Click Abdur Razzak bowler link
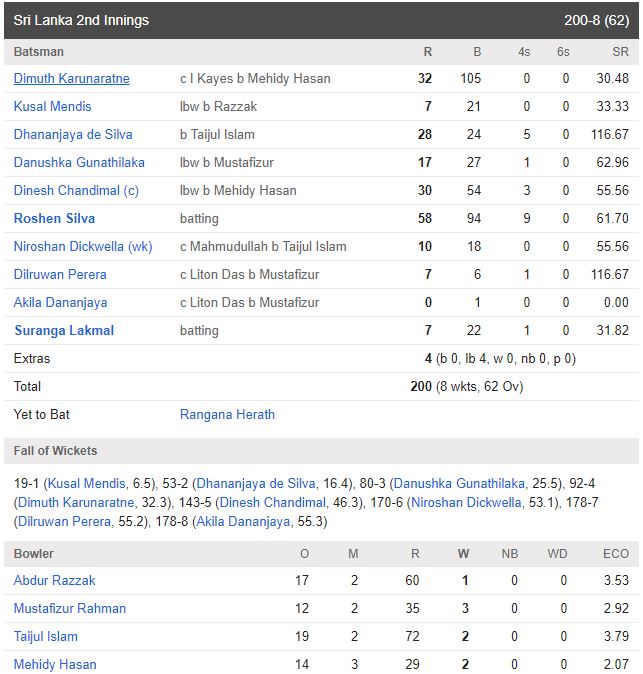This screenshot has height=674, width=643. pyautogui.click(x=54, y=580)
